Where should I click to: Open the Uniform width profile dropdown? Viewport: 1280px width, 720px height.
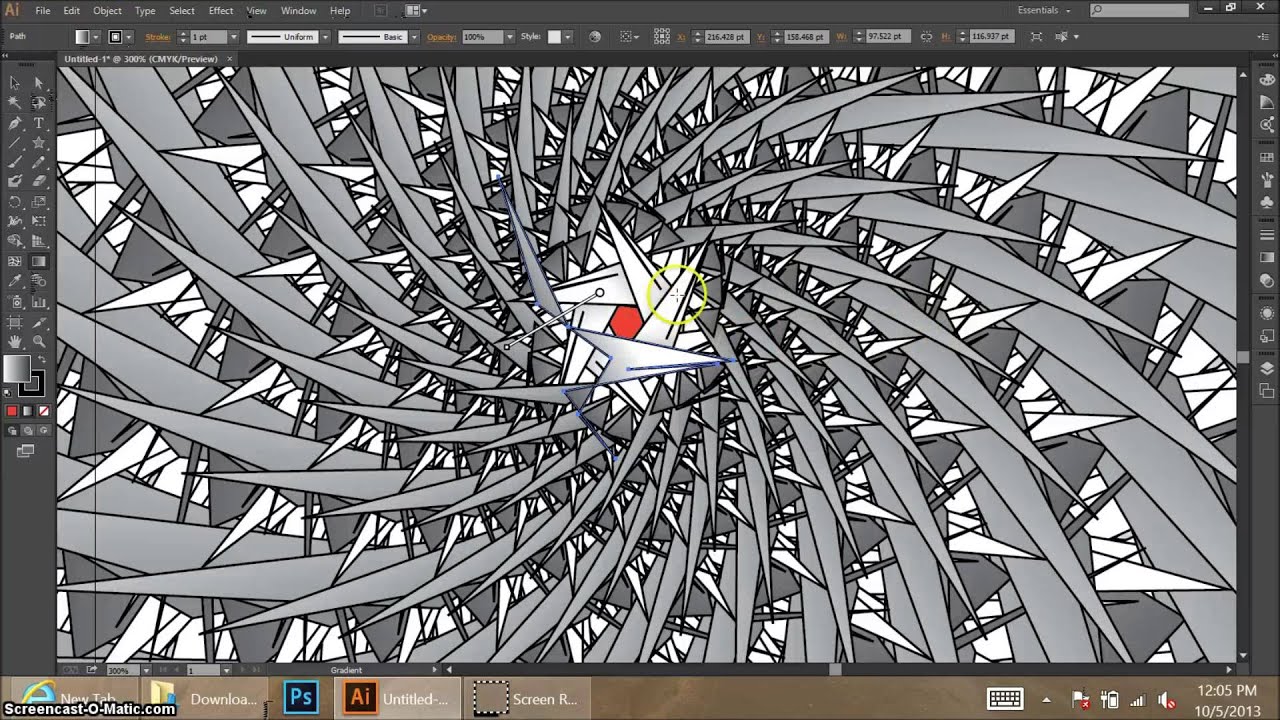point(325,37)
